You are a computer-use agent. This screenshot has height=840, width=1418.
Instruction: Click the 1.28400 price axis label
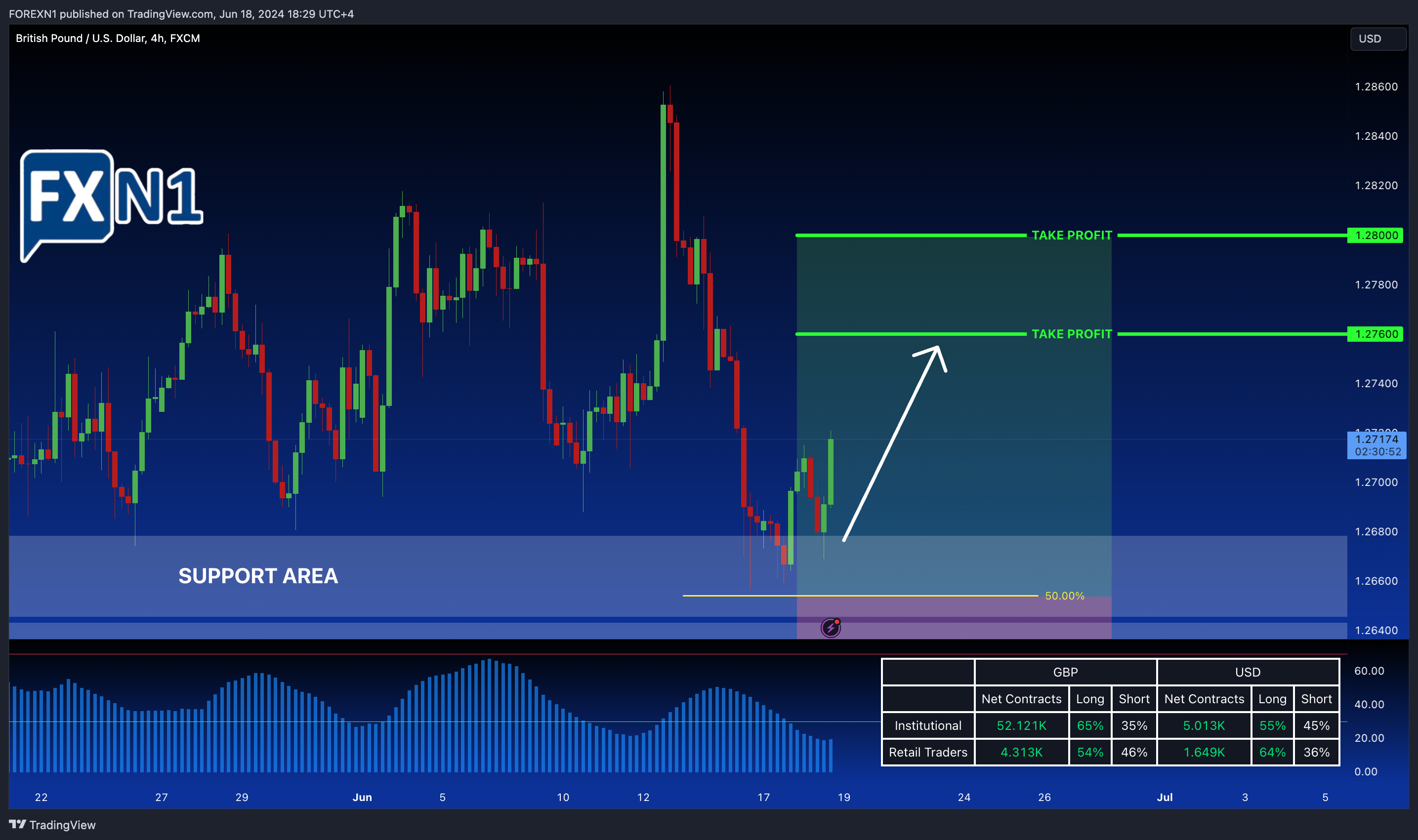pos(1376,136)
